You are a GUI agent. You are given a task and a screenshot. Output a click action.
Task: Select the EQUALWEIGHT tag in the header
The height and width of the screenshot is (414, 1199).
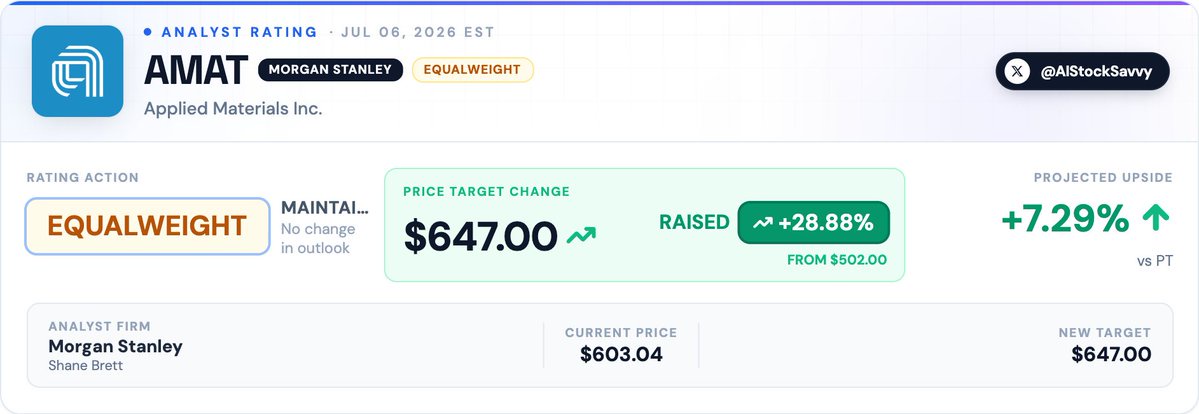pos(473,70)
